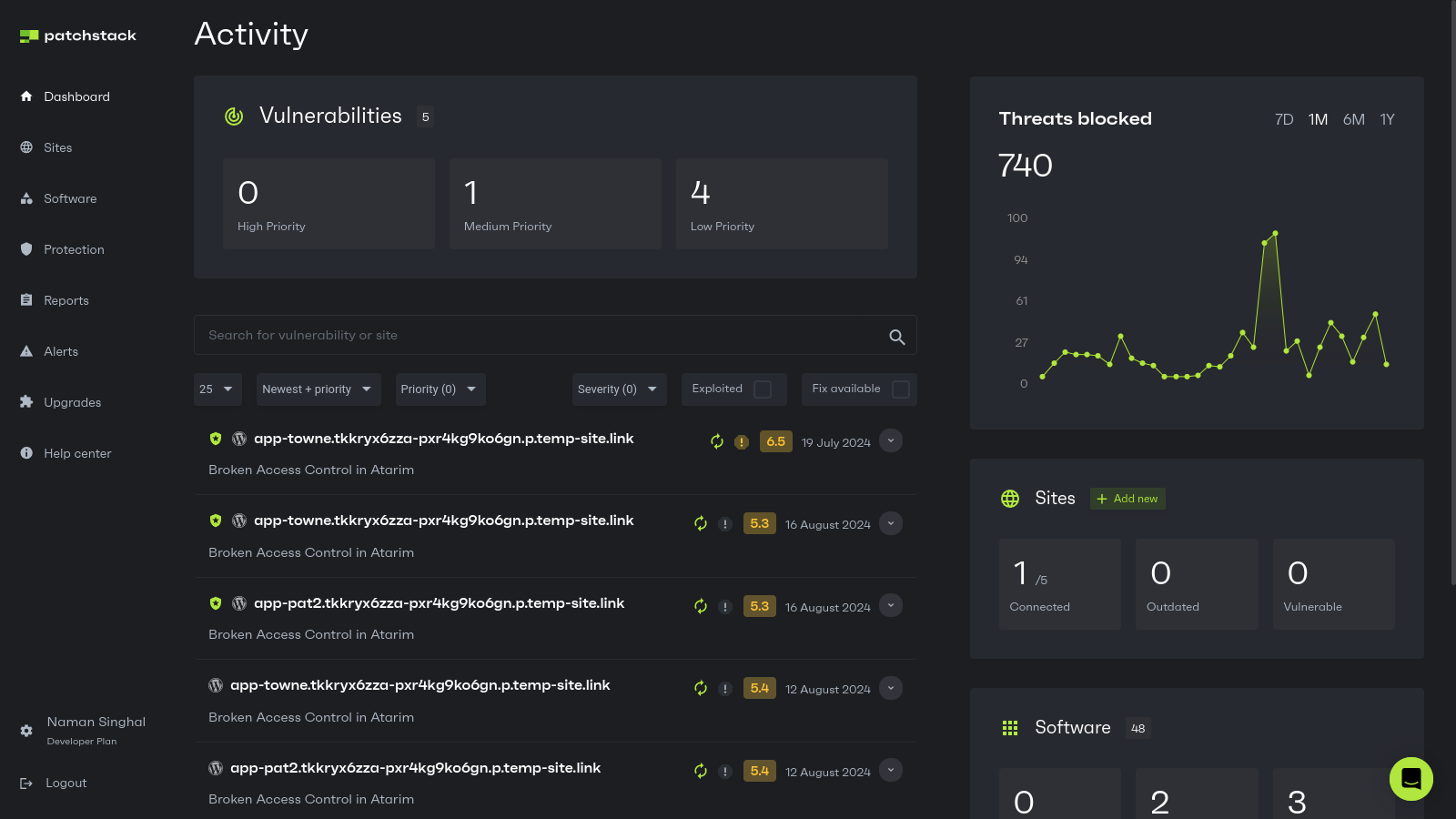
Task: Click the Add new site button
Action: 1127,499
